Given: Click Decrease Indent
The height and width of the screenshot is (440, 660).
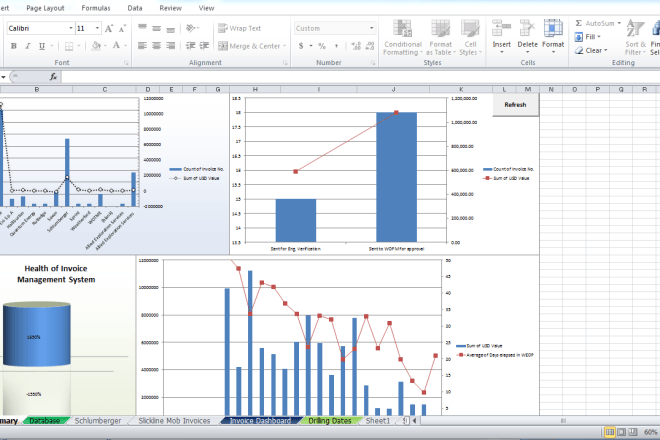Looking at the screenshot, I should [190, 45].
